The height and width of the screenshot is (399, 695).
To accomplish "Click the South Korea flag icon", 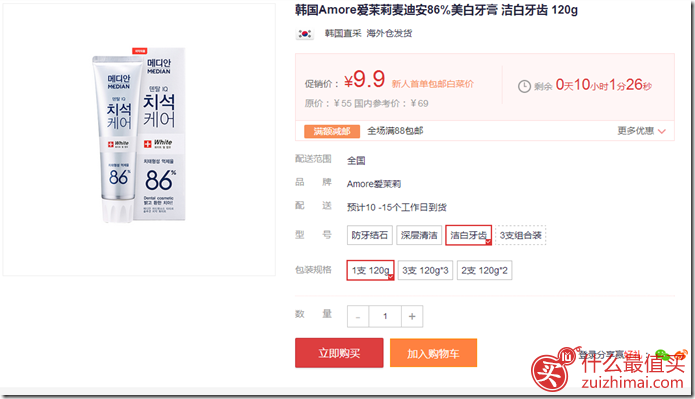I will tap(305, 34).
